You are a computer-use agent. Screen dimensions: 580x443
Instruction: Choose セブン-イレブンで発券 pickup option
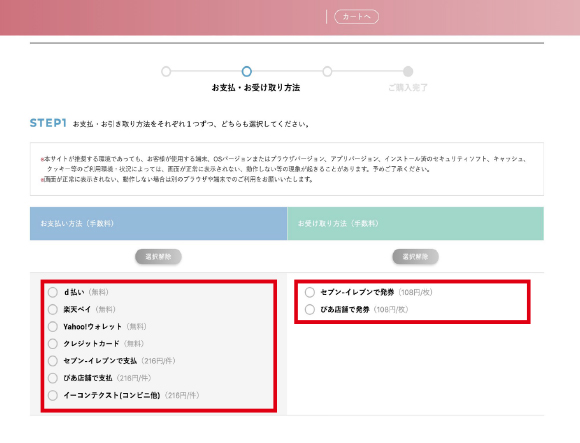pos(310,292)
